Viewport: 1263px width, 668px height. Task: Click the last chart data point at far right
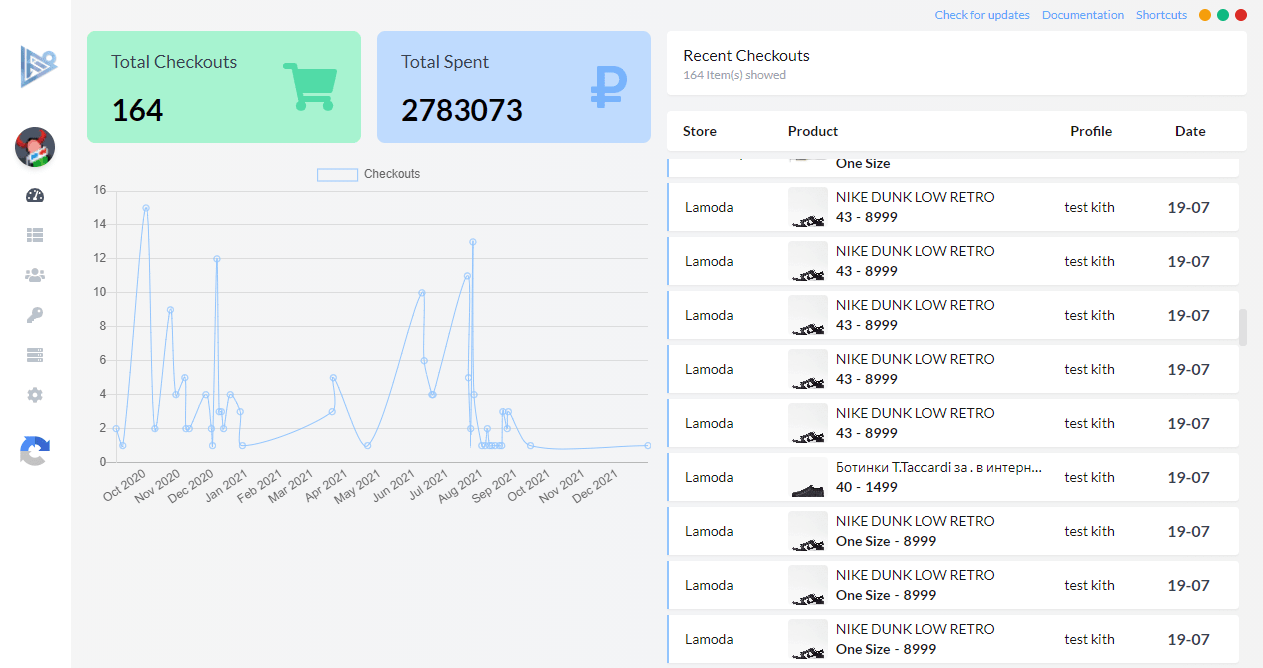pos(648,445)
